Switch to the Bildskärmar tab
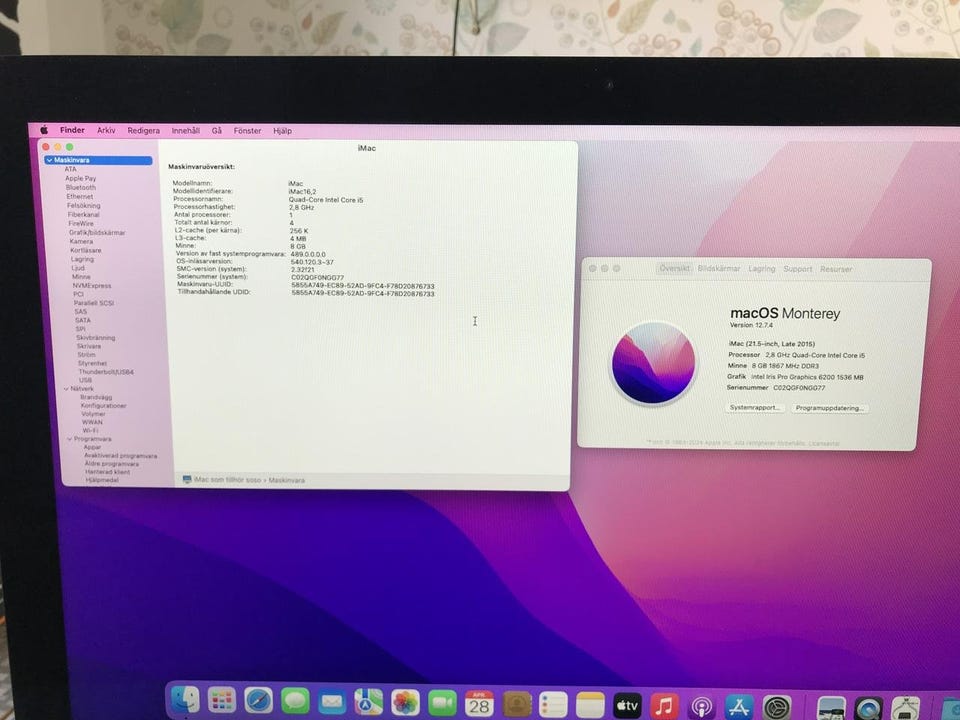Screen dimensions: 960x720 tap(719, 269)
